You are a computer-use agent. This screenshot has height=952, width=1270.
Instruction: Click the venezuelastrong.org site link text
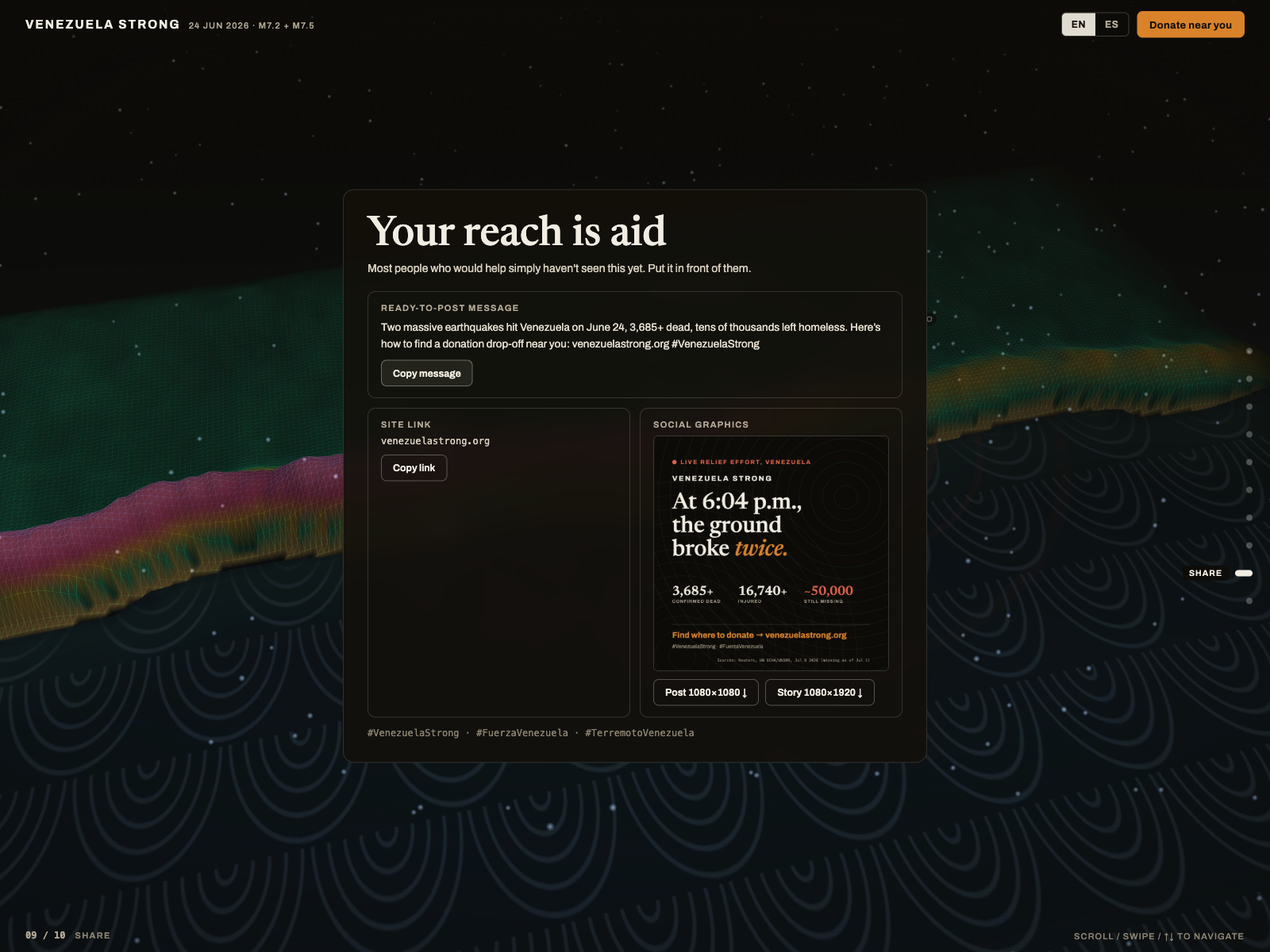435,441
